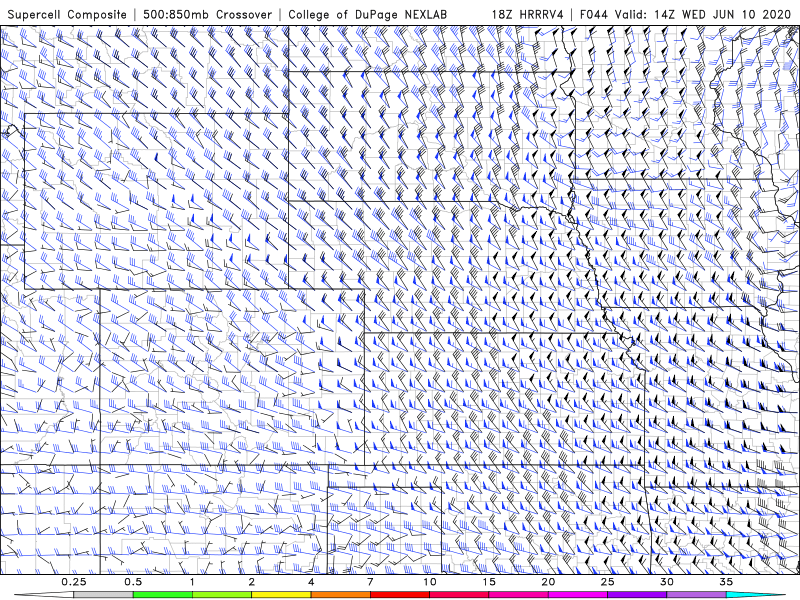
Task: Click the crimson swatch between 10 and 15
Action: (459, 595)
